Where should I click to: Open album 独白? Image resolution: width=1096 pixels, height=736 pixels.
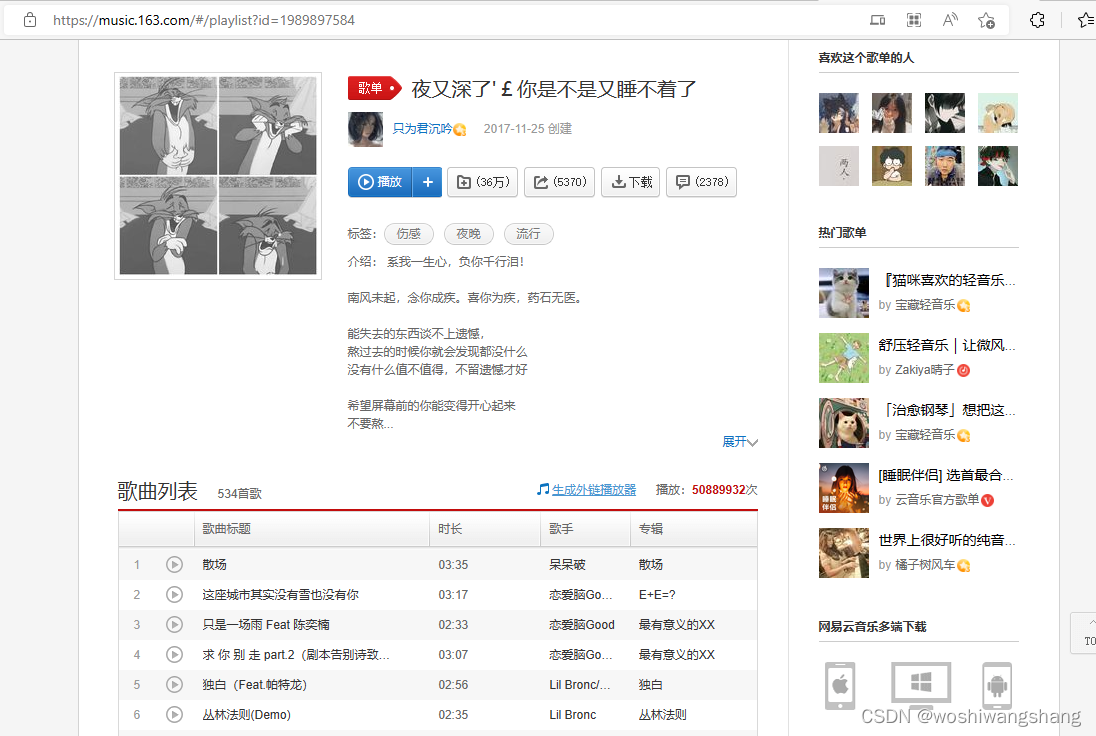(x=651, y=685)
